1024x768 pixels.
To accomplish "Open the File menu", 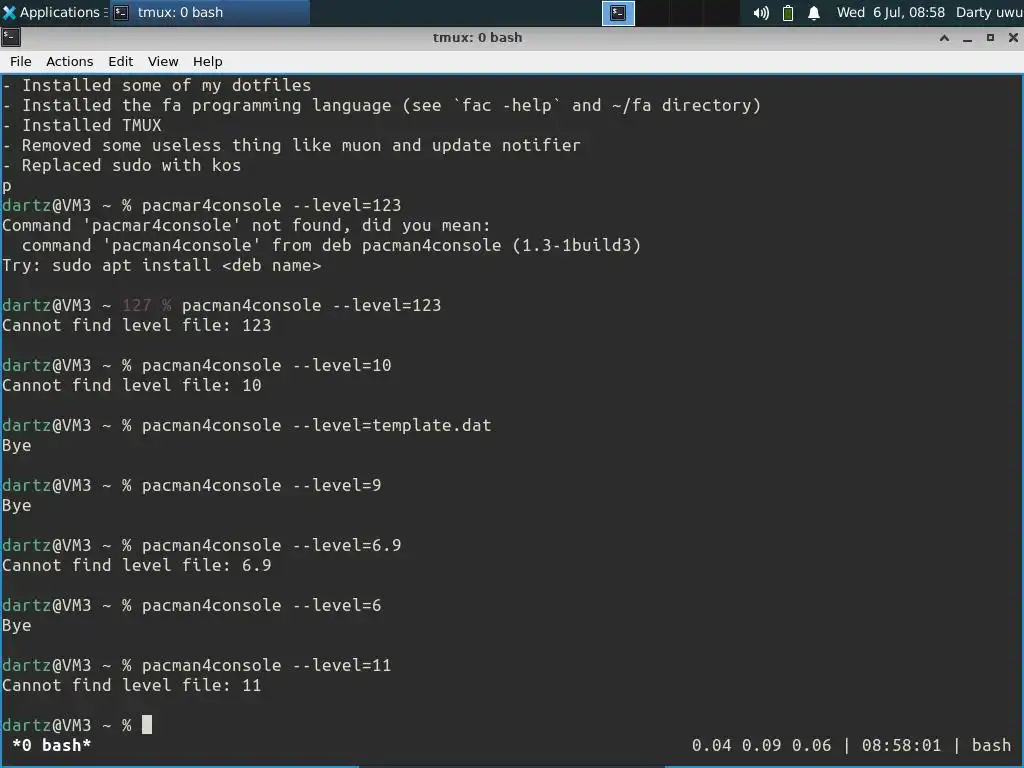I will point(20,61).
